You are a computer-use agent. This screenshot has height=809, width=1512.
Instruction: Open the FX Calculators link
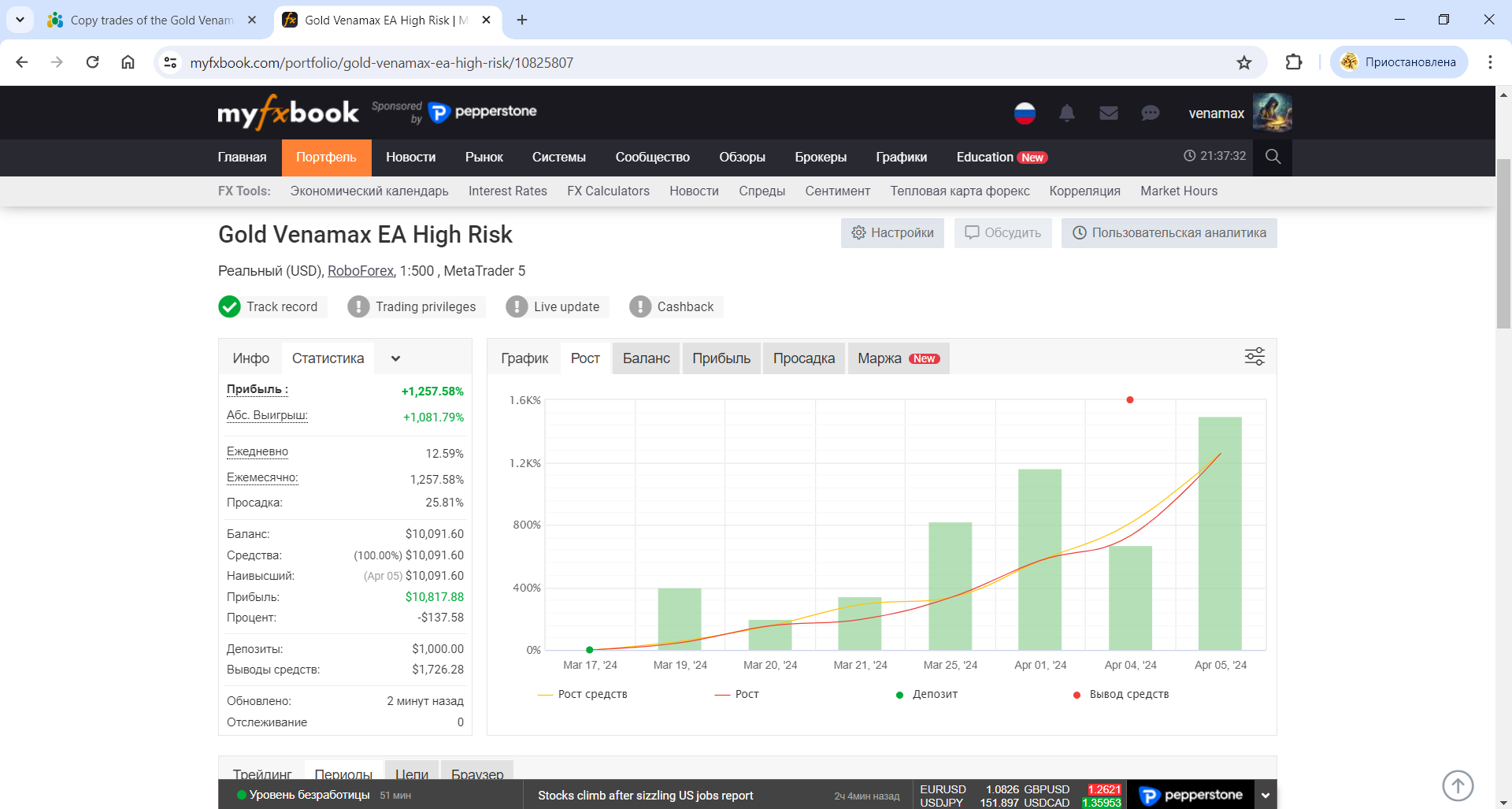[608, 191]
